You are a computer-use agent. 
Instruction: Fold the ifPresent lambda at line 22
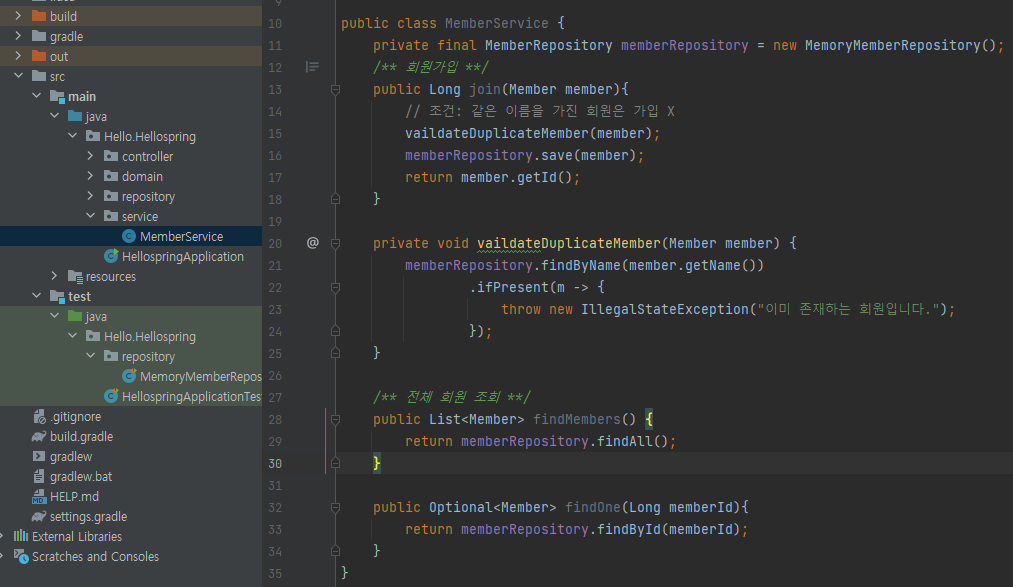click(x=335, y=287)
